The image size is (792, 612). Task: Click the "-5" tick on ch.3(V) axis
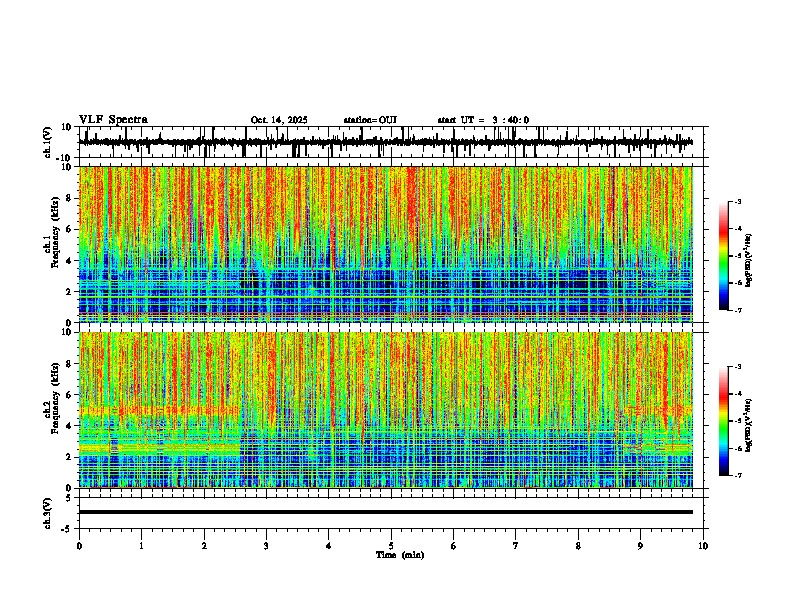point(67,529)
